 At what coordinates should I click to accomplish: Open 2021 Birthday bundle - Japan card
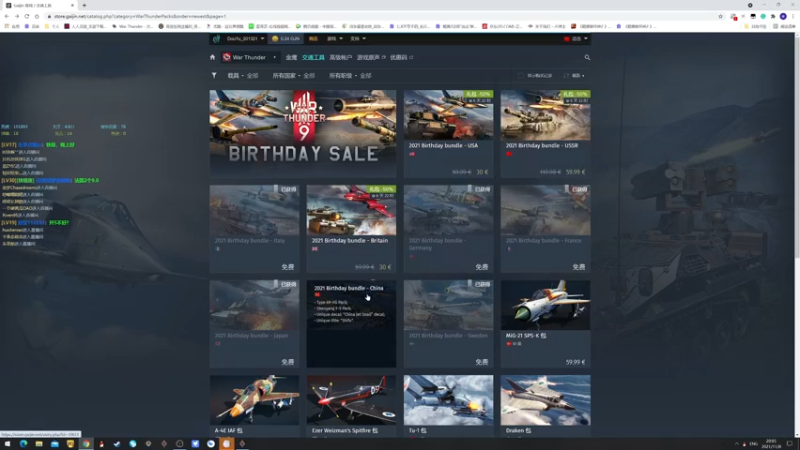254,323
